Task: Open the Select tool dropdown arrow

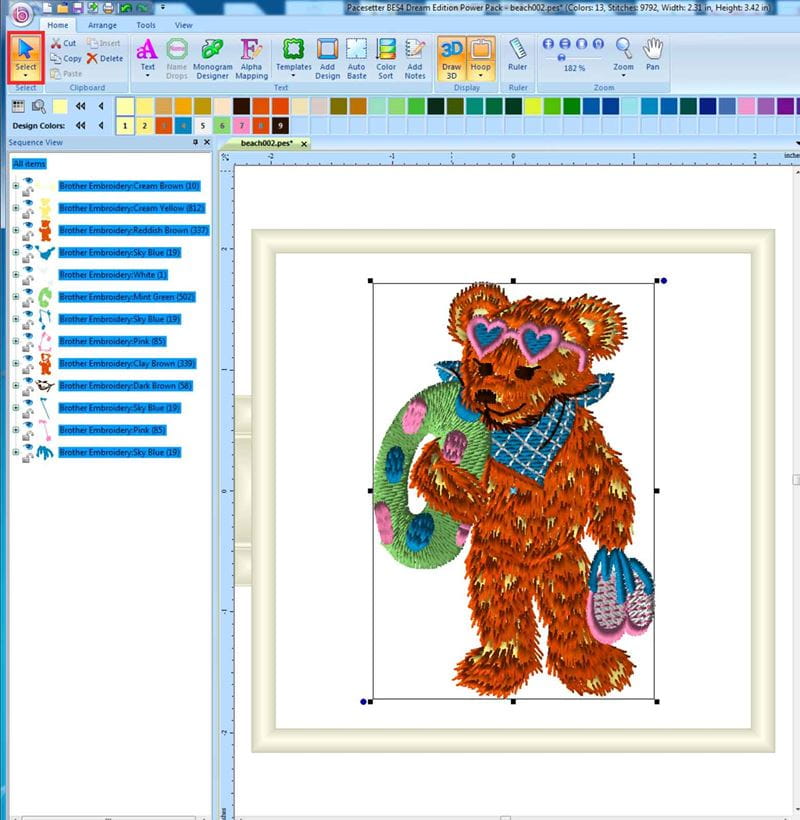Action: click(26, 76)
